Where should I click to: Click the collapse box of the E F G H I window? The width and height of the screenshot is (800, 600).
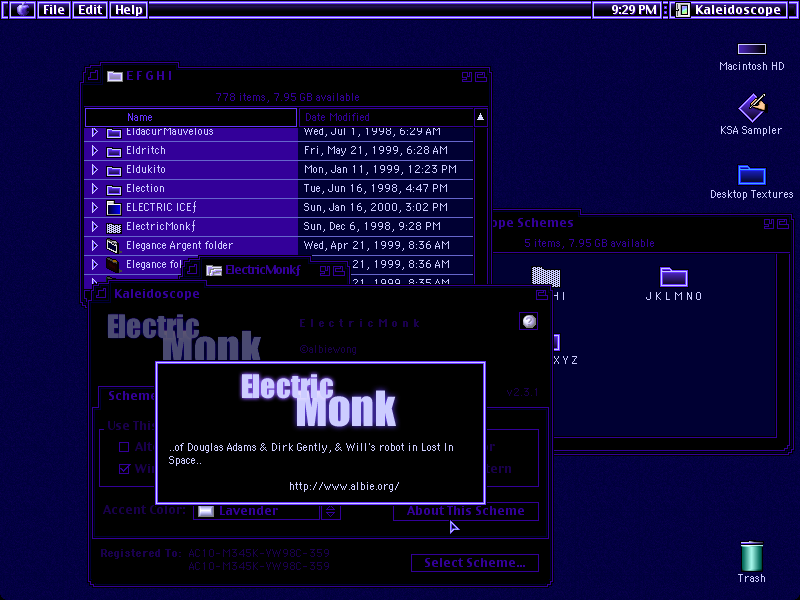[481, 77]
